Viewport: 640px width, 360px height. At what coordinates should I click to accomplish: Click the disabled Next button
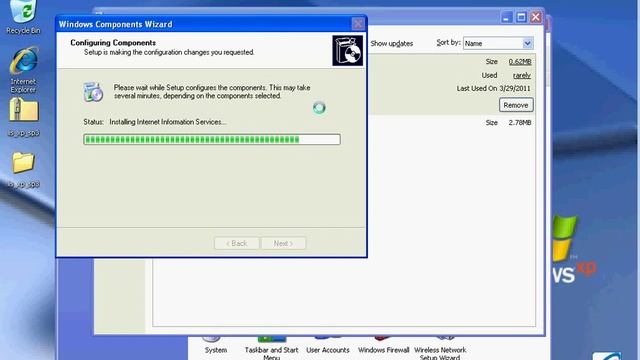tap(283, 243)
